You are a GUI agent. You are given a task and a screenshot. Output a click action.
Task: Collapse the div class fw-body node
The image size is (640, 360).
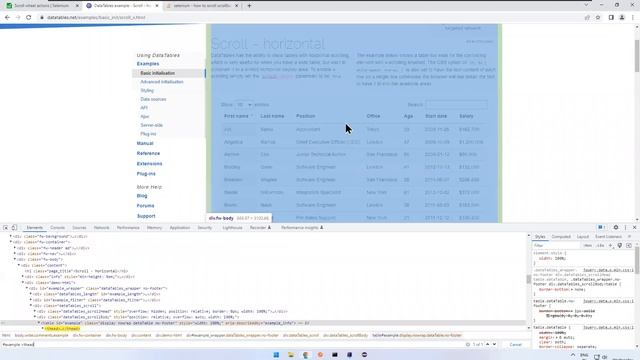[15, 259]
